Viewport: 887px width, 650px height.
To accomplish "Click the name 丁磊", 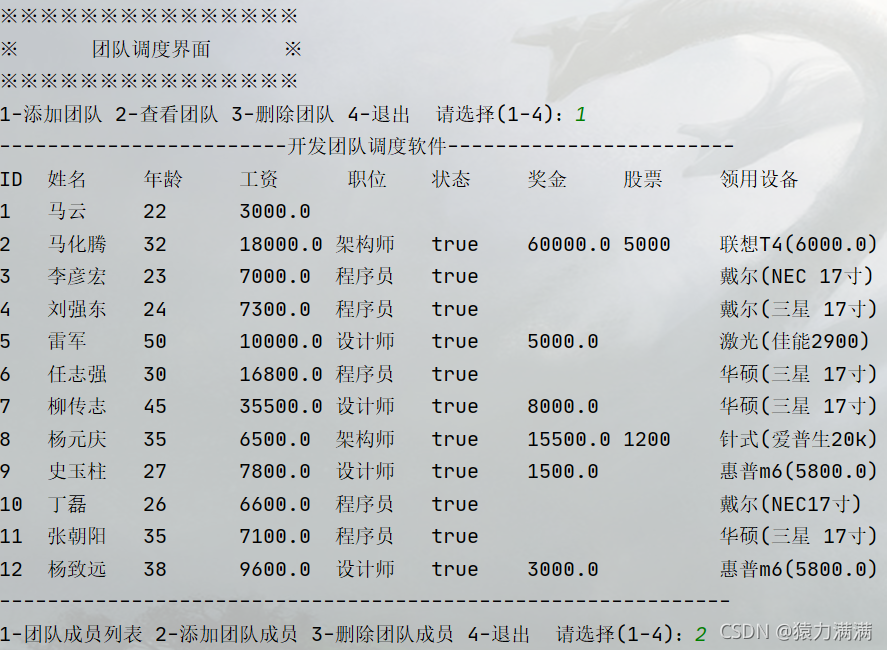I will point(67,505).
